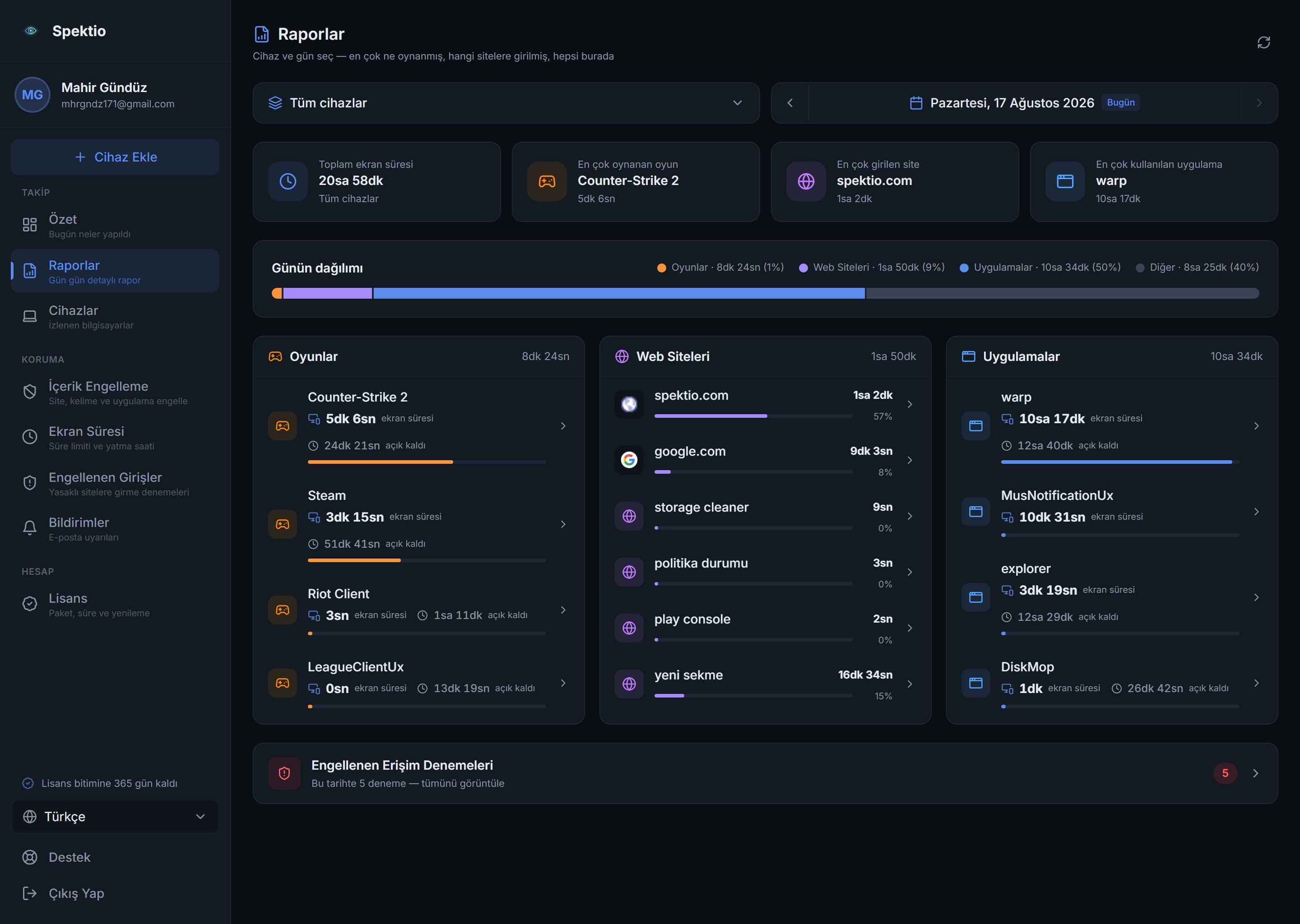Click the email mhrgndz171@gmail.com
1300x924 pixels.
(118, 104)
